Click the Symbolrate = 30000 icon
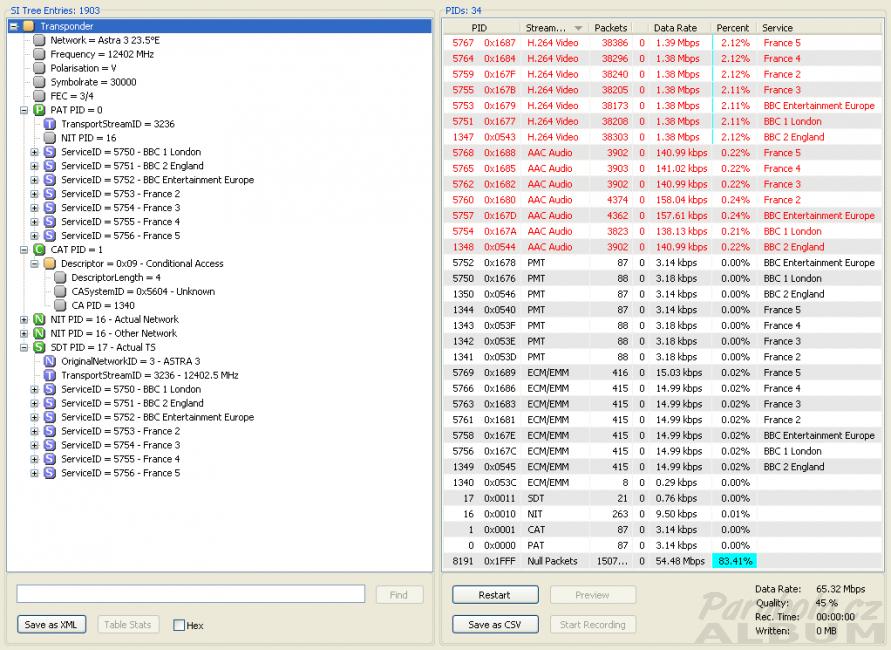The image size is (891, 650). pyautogui.click(x=39, y=82)
